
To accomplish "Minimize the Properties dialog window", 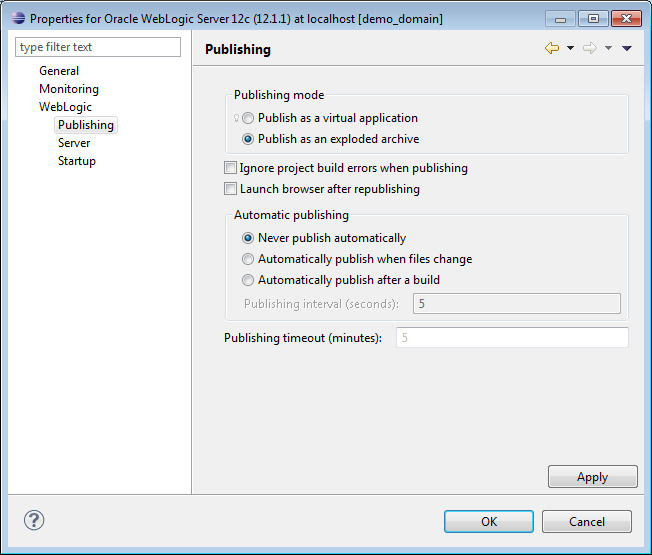I will point(560,19).
